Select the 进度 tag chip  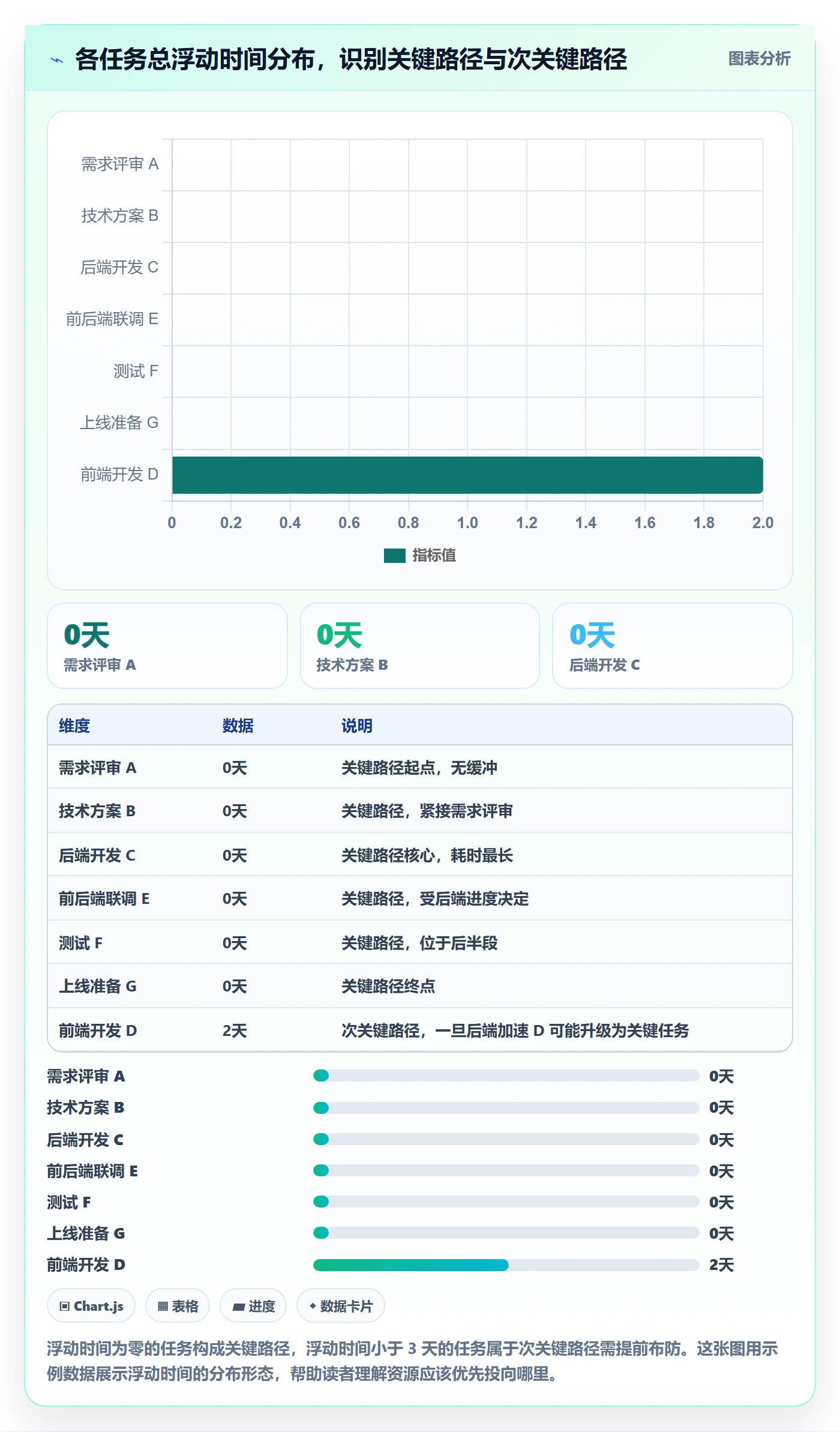pyautogui.click(x=253, y=1306)
